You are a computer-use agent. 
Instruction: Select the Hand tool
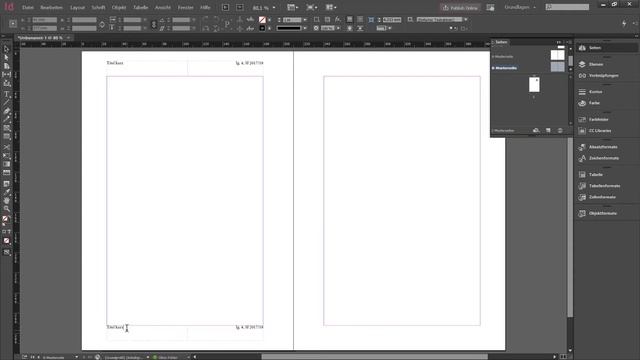6,200
